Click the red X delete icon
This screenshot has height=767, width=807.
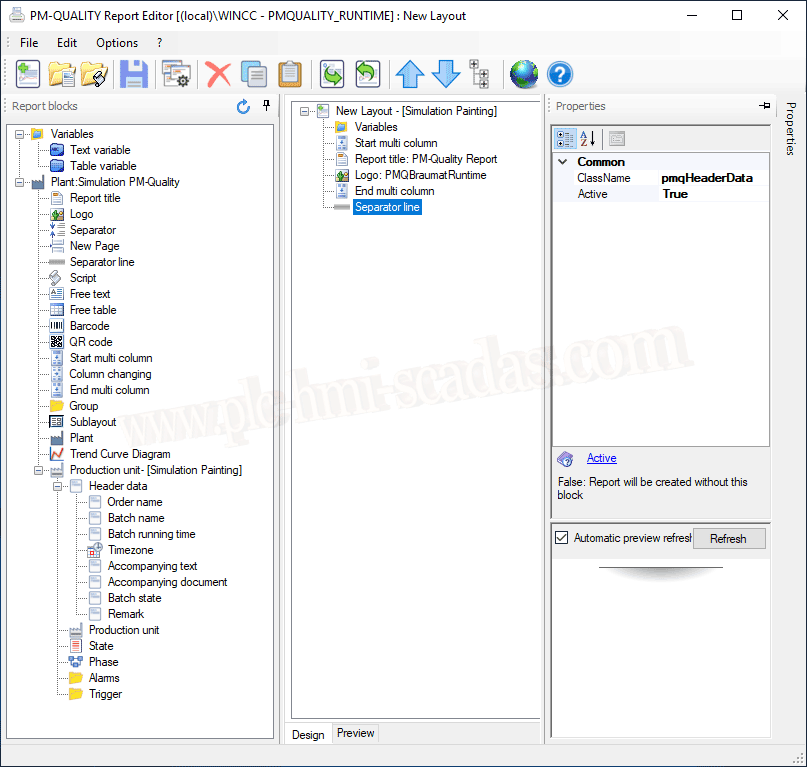pos(218,75)
